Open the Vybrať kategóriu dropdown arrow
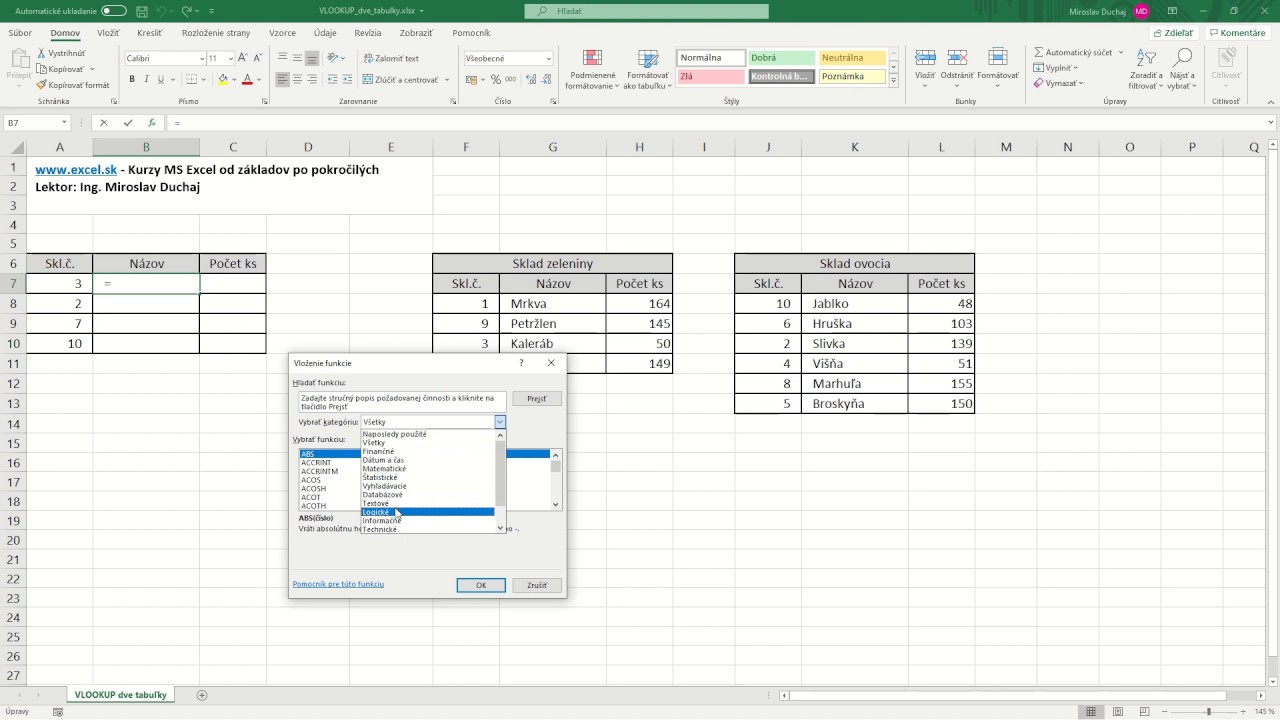Image resolution: width=1280 pixels, height=720 pixels. click(x=500, y=422)
